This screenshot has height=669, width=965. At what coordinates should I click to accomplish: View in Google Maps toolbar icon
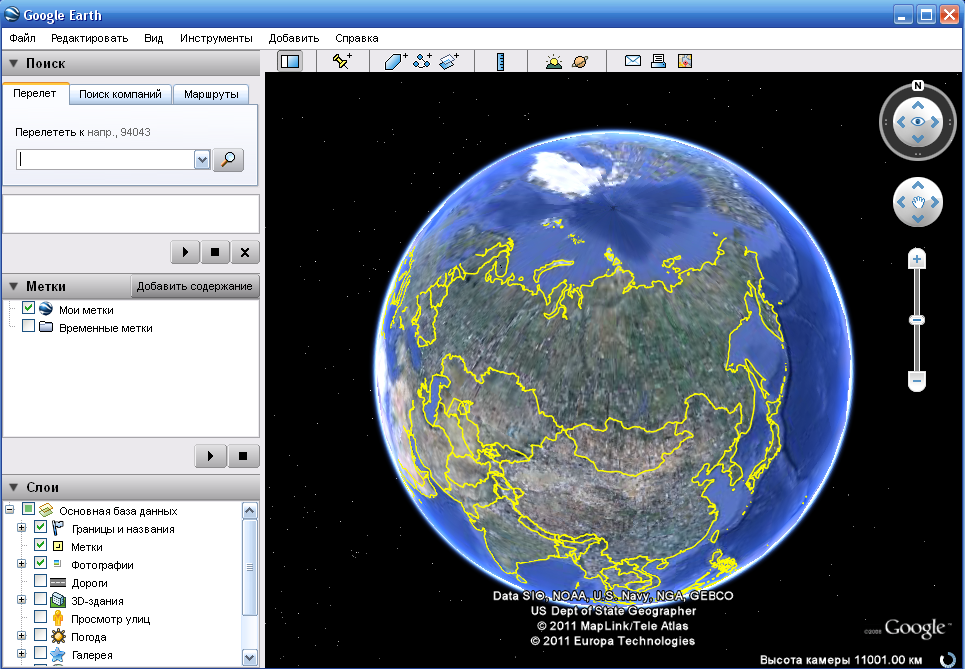click(x=685, y=60)
